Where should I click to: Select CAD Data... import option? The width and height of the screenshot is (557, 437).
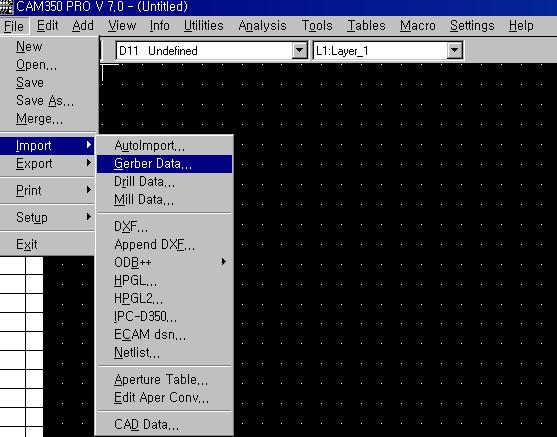point(164,425)
